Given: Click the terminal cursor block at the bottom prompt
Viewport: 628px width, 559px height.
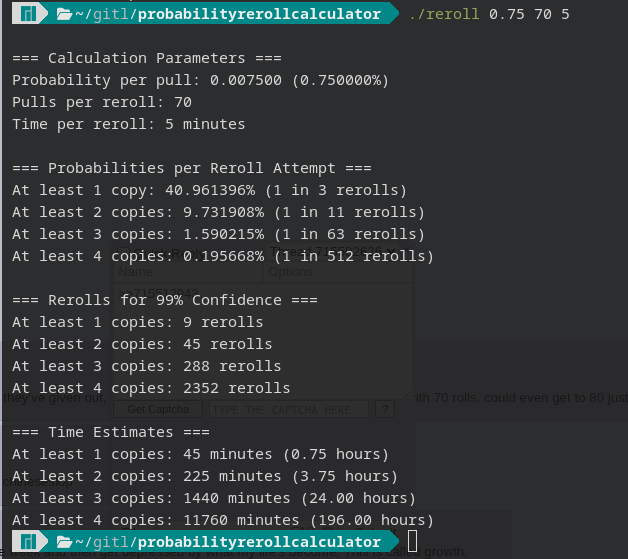Looking at the screenshot, I should [x=413, y=541].
